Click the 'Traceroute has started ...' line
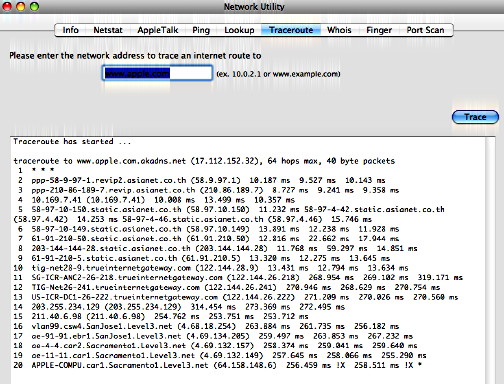 click(72, 141)
